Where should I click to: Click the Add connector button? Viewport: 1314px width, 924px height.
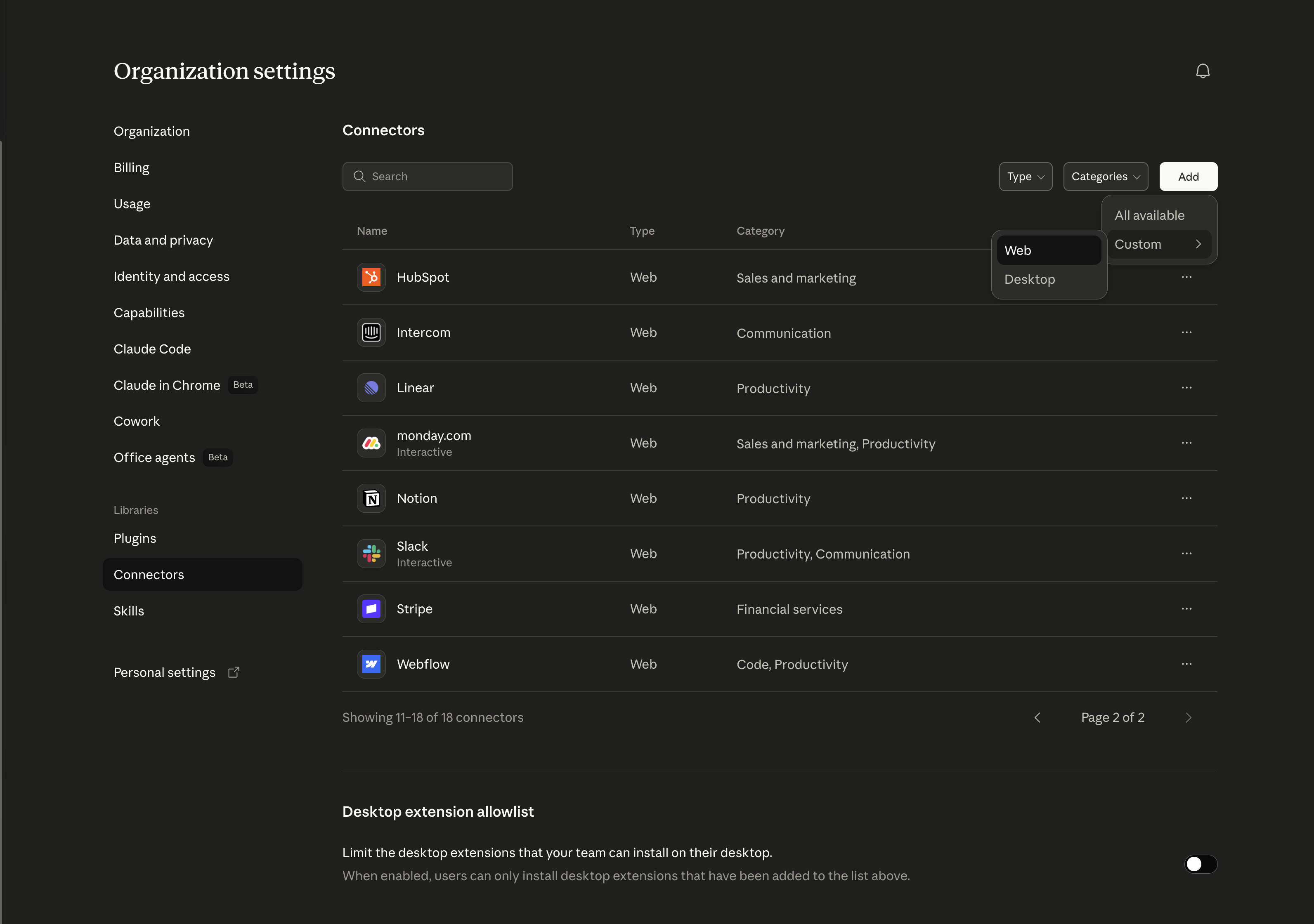click(1188, 177)
